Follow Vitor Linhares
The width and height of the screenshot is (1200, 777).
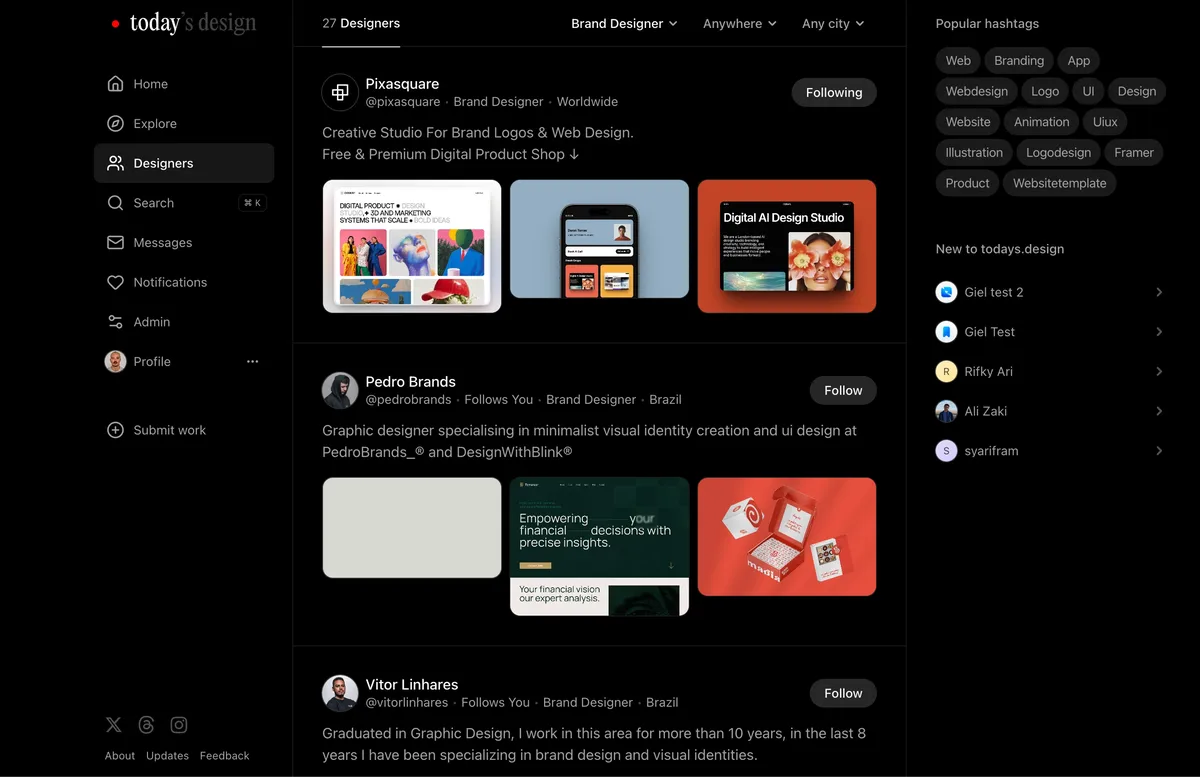[x=843, y=693]
